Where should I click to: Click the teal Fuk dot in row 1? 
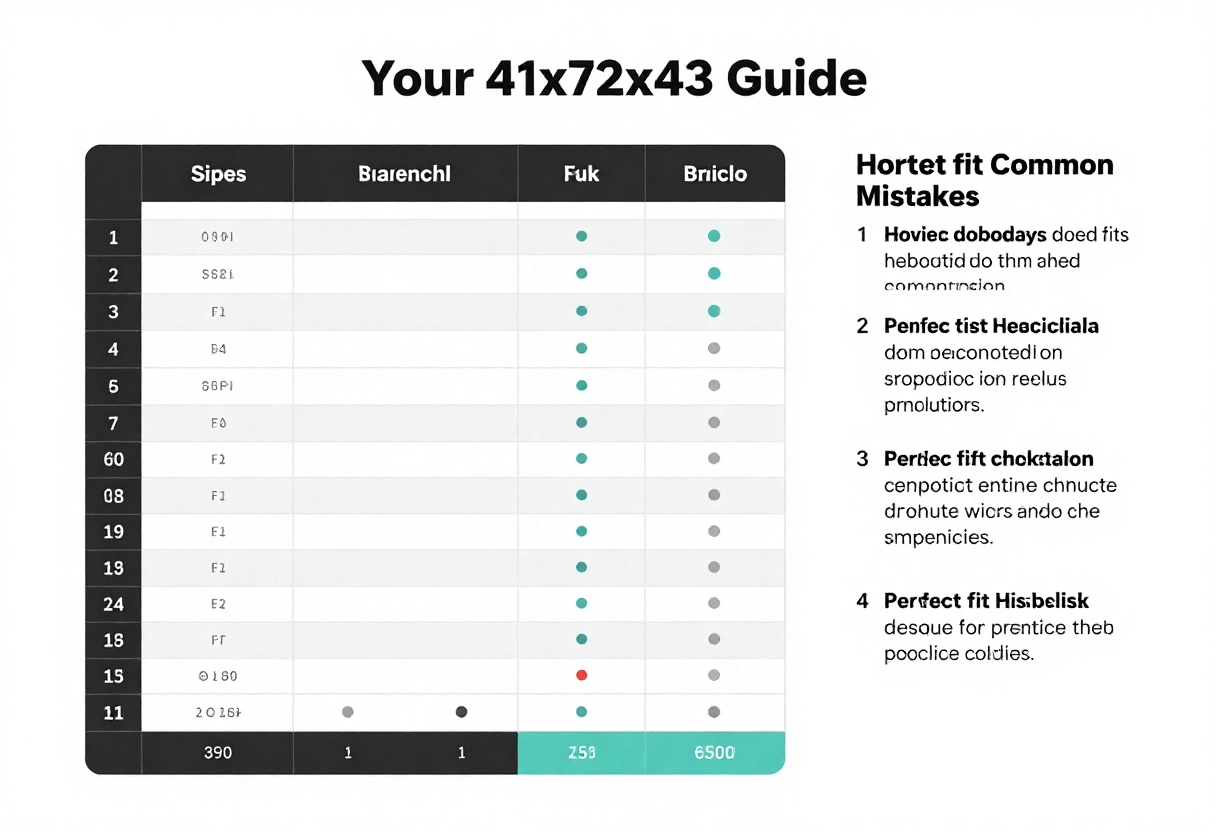(581, 237)
